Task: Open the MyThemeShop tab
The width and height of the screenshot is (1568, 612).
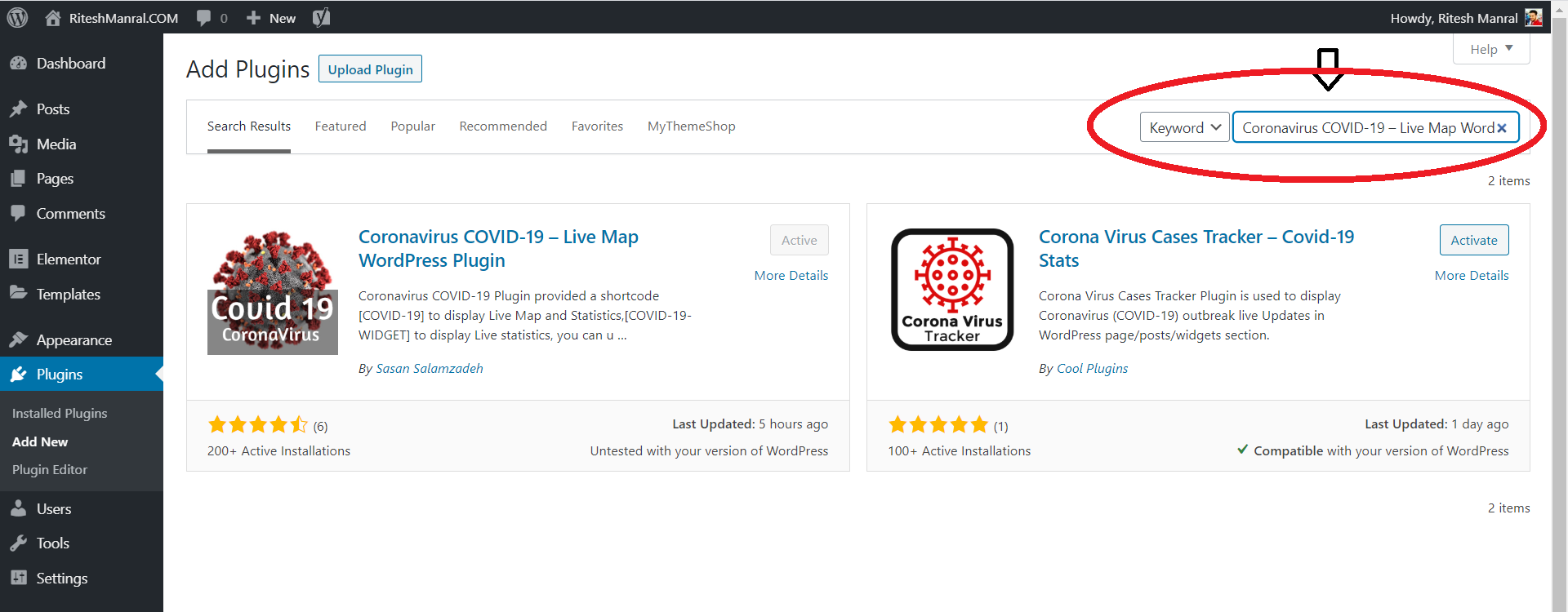Action: click(x=692, y=126)
